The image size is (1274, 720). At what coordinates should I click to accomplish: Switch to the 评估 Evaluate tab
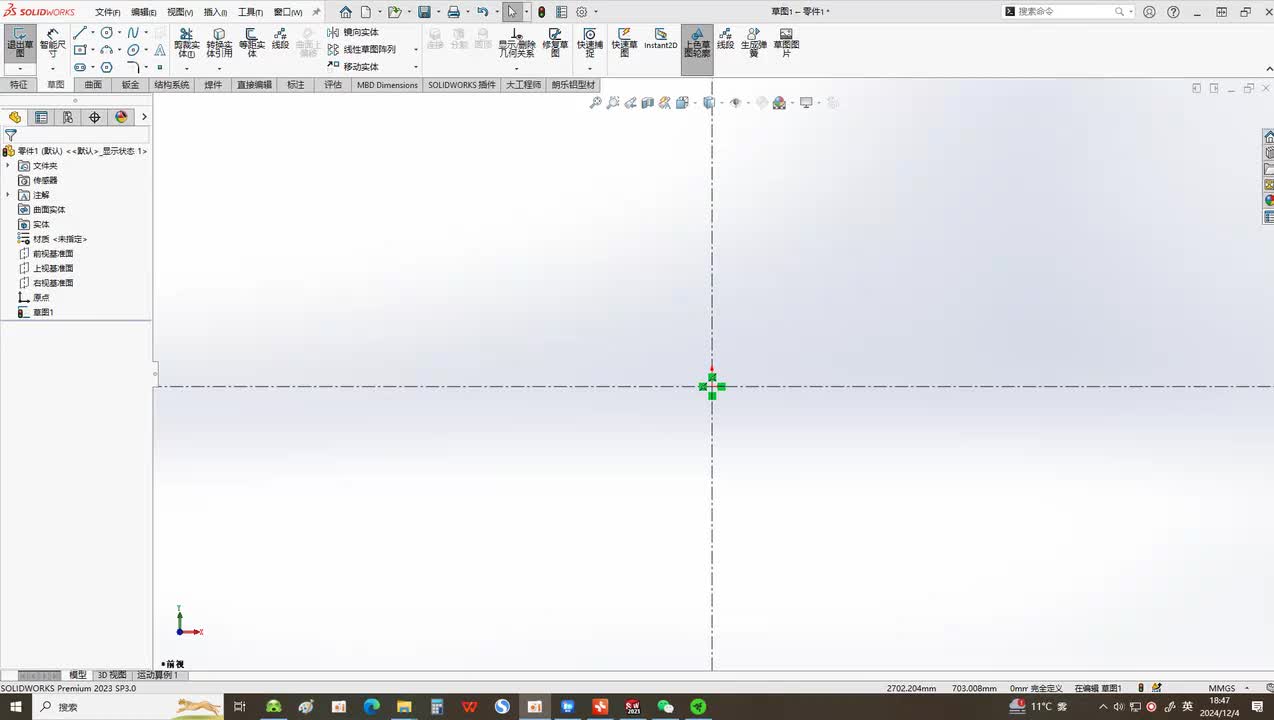(333, 85)
